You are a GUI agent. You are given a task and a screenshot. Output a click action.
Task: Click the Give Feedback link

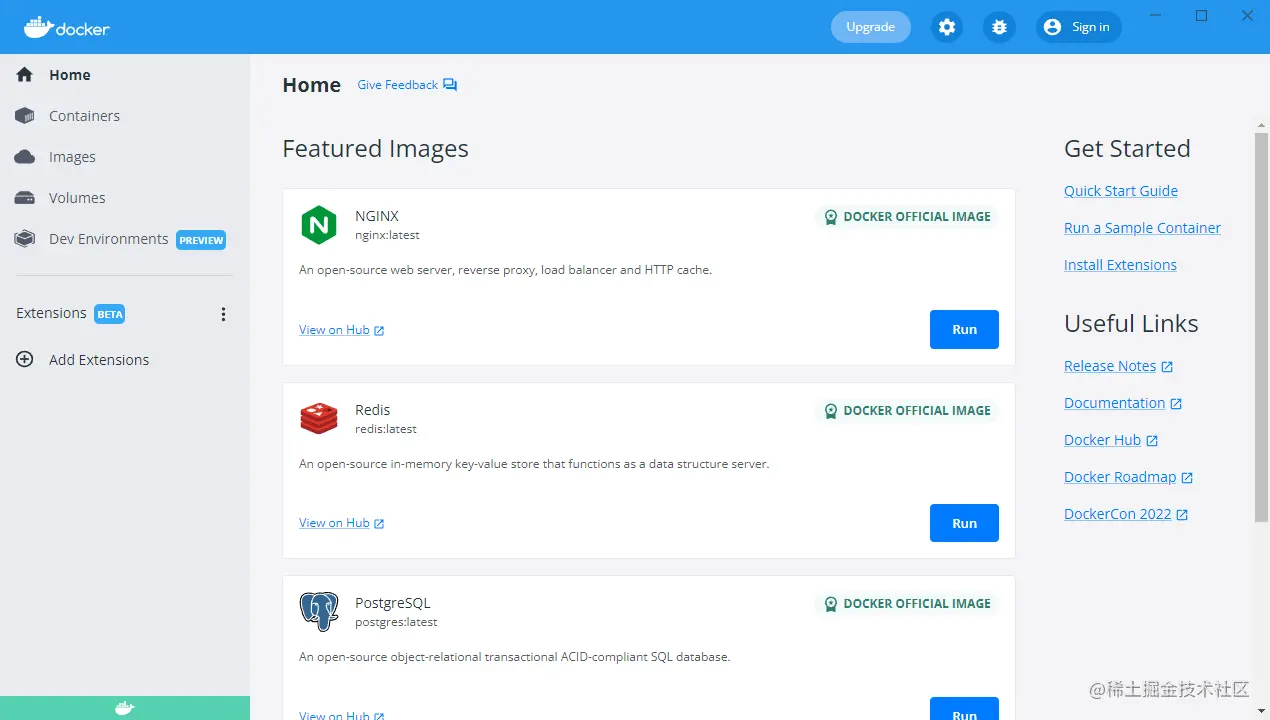398,85
